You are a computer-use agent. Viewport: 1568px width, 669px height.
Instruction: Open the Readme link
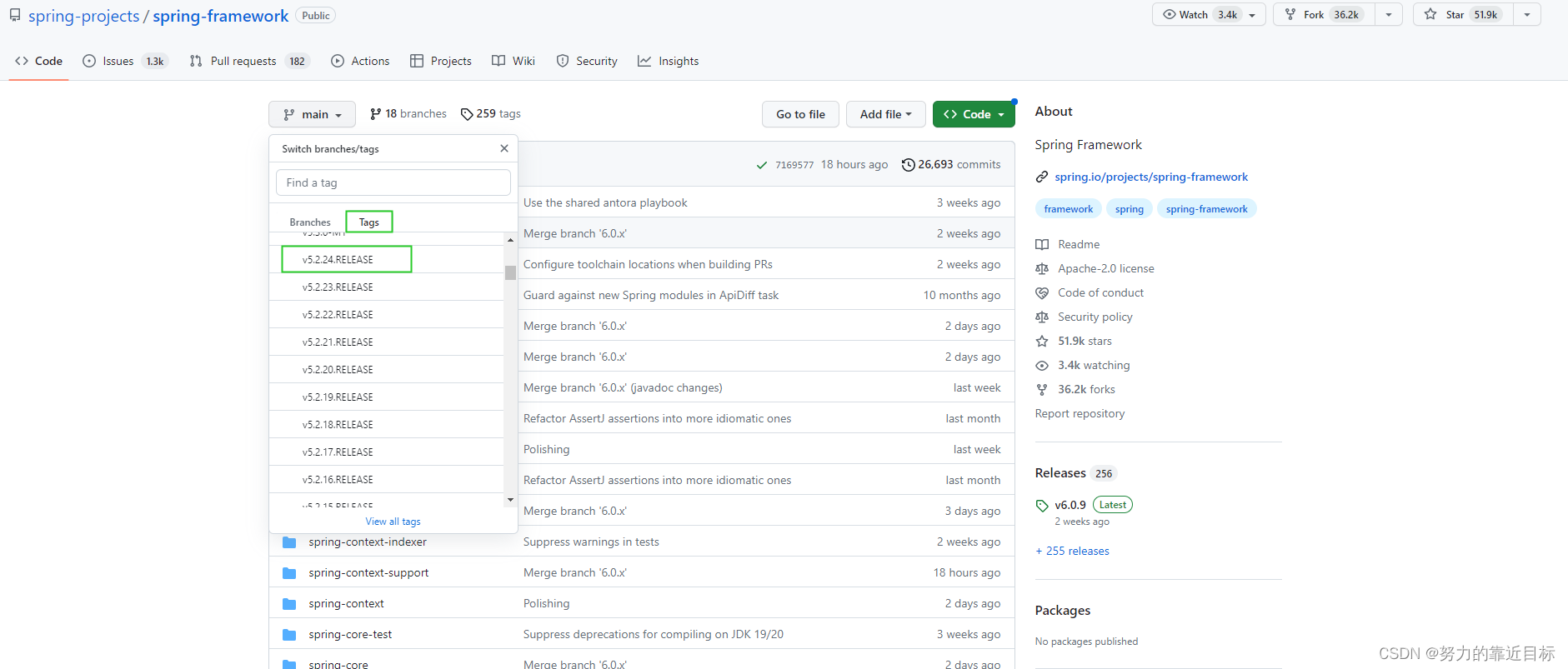coord(1069,244)
